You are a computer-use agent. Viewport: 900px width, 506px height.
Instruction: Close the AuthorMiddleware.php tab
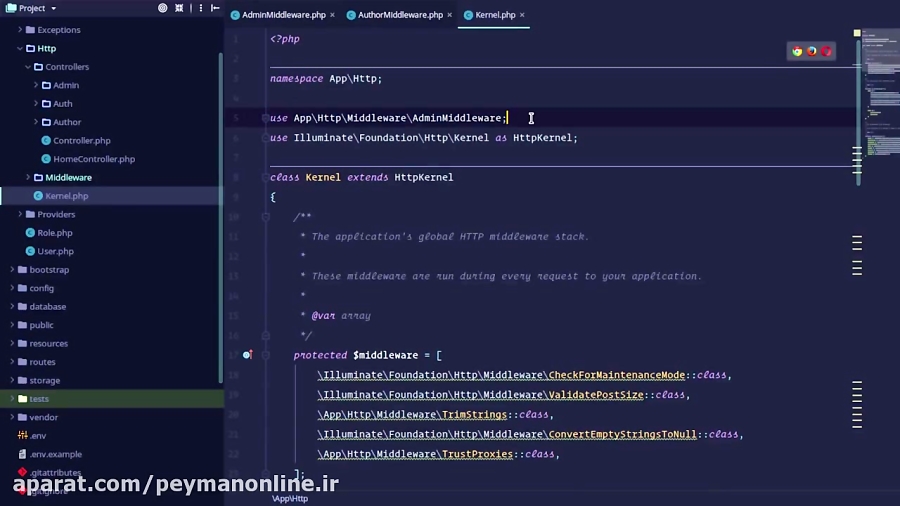(449, 15)
